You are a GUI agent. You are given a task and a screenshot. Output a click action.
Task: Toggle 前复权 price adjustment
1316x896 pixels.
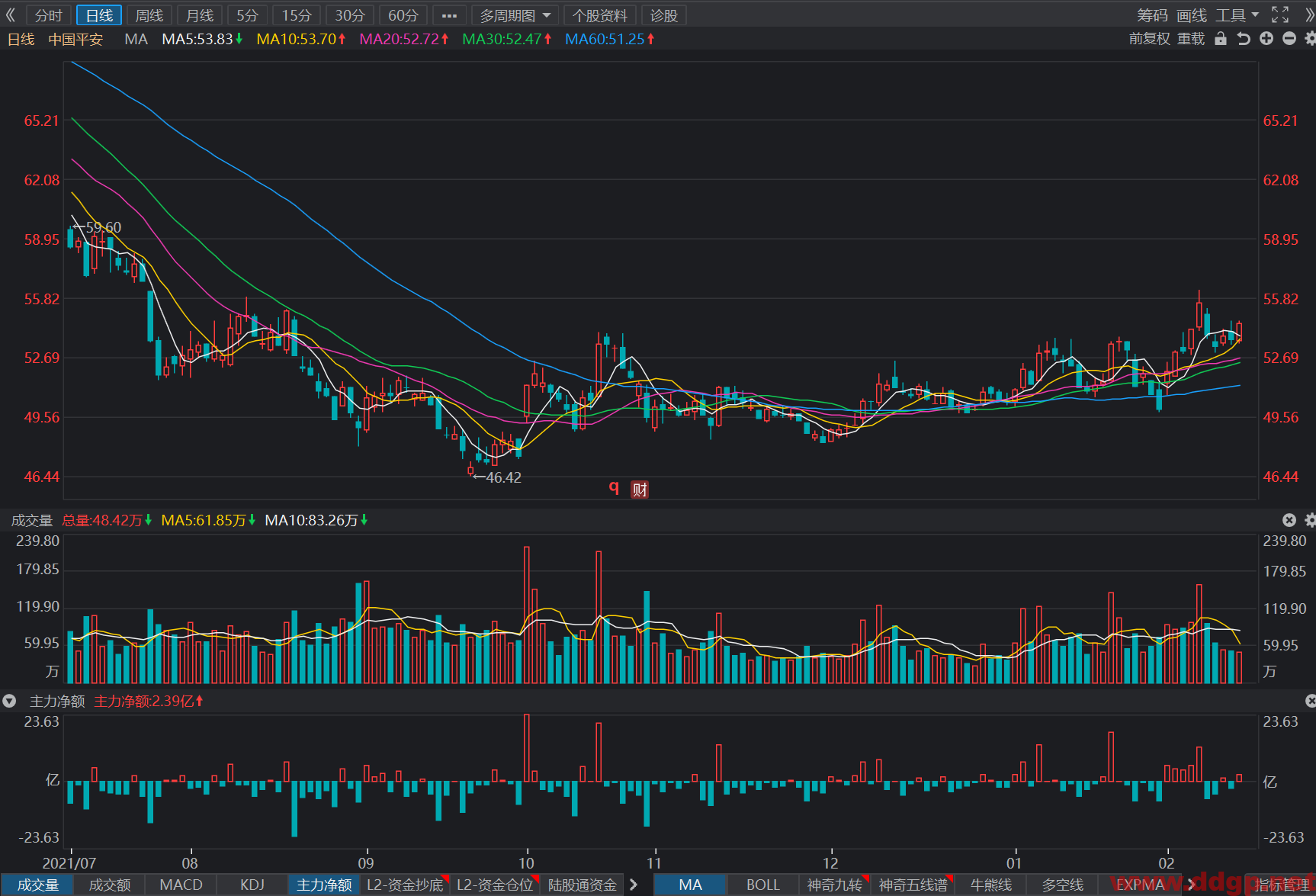pyautogui.click(x=1149, y=39)
